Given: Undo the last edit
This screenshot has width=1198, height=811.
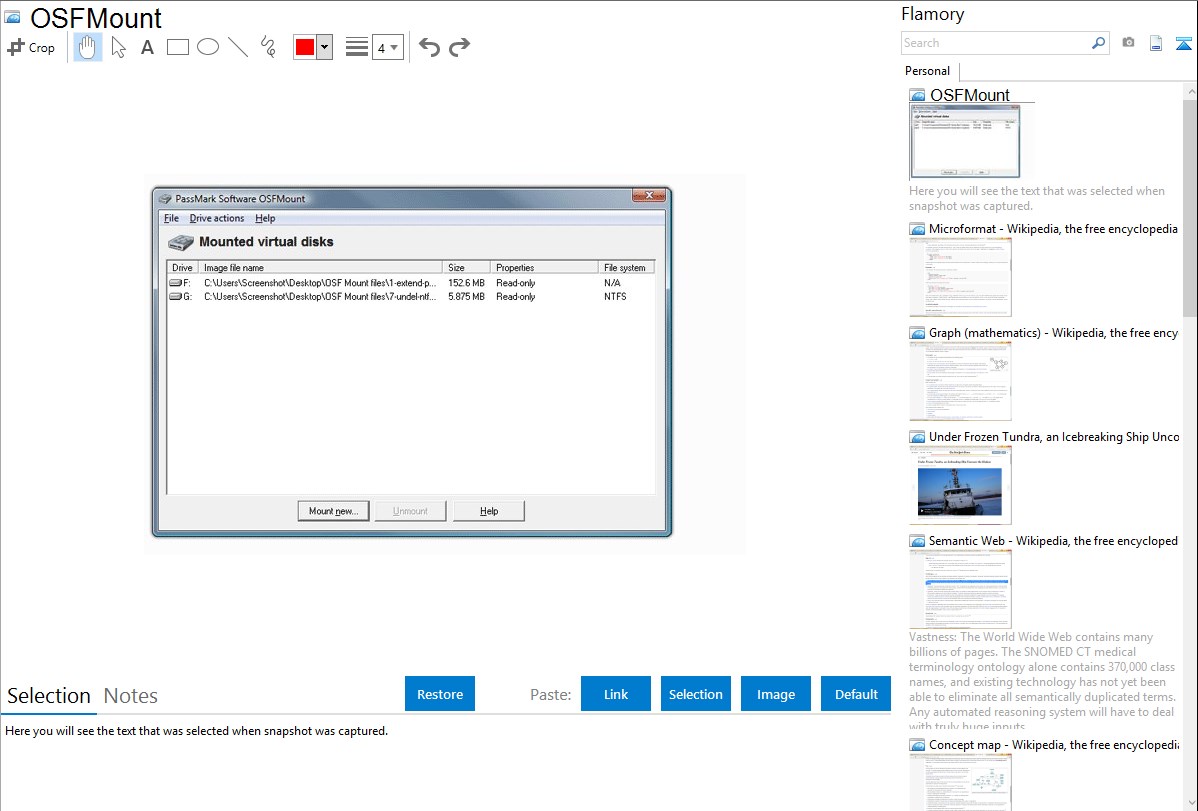Looking at the screenshot, I should click(429, 47).
